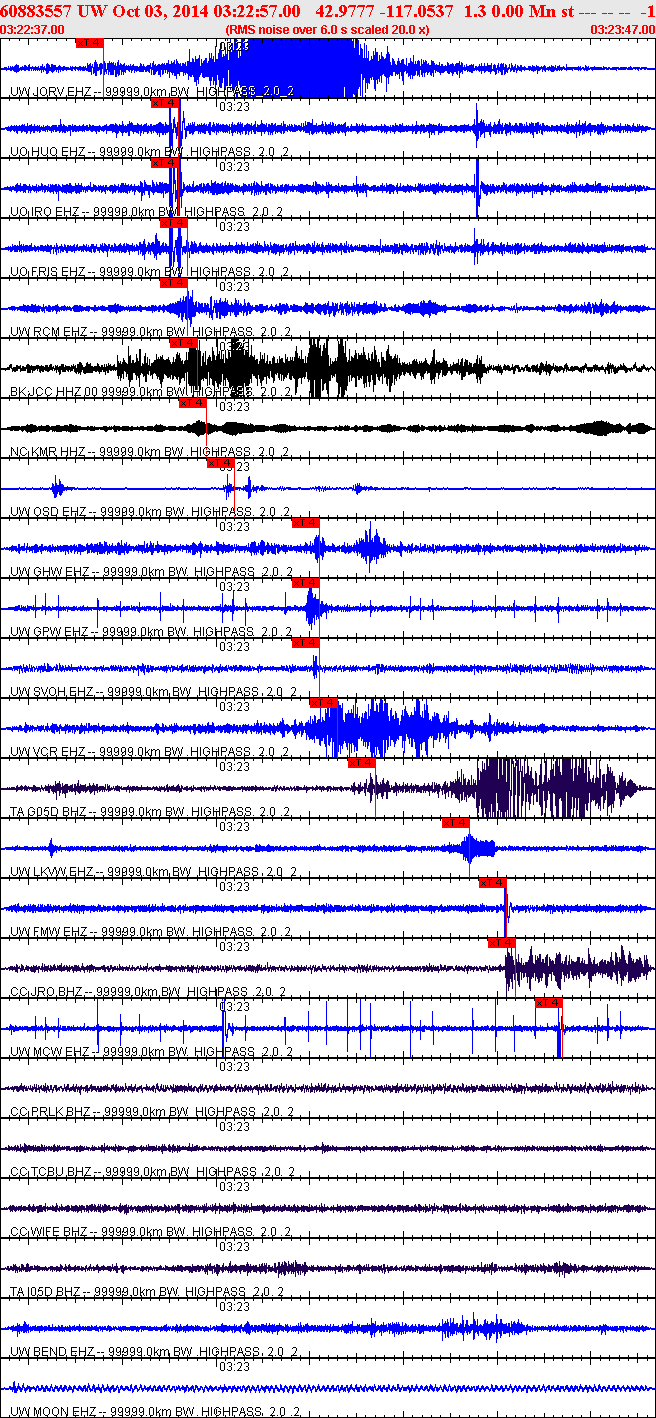Click the red pick flag on JRO trace

point(502,942)
